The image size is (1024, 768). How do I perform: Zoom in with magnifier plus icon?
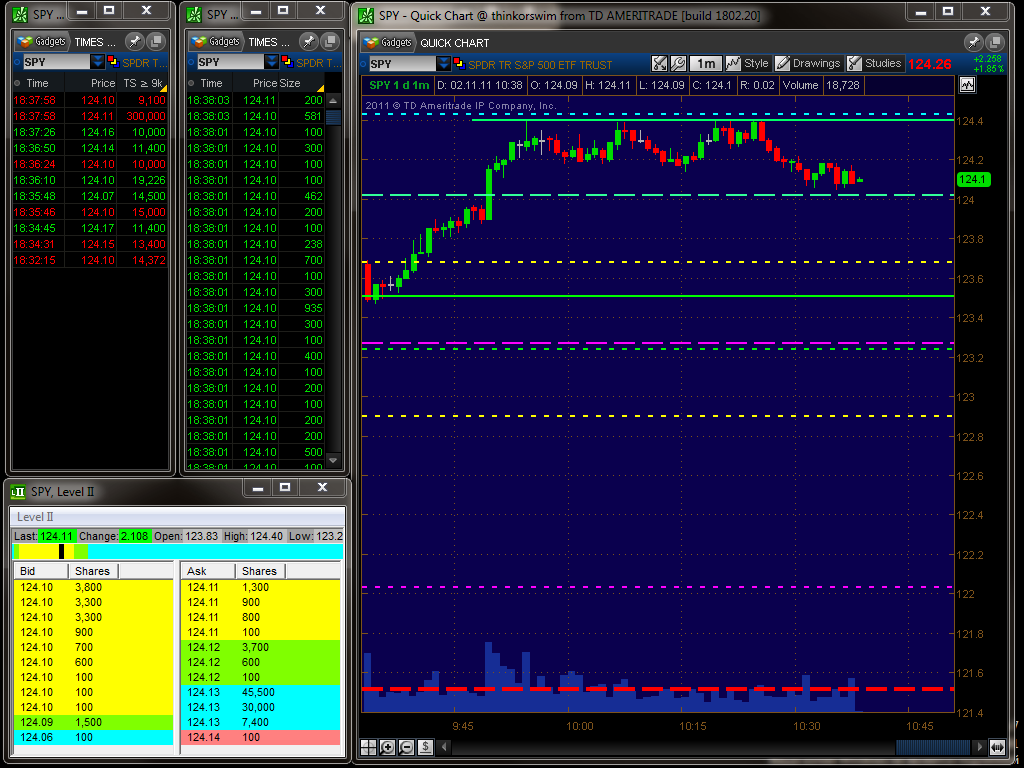(387, 746)
